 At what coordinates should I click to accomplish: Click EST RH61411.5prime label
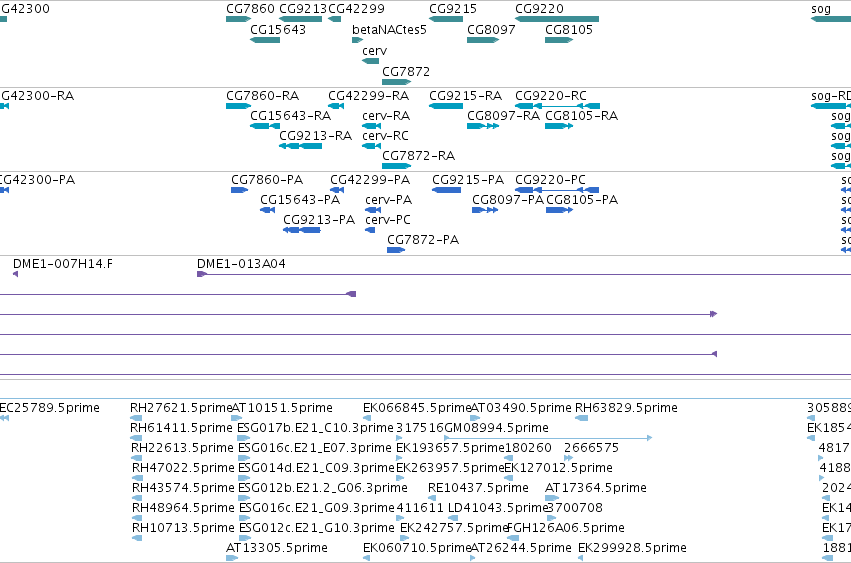coord(181,428)
